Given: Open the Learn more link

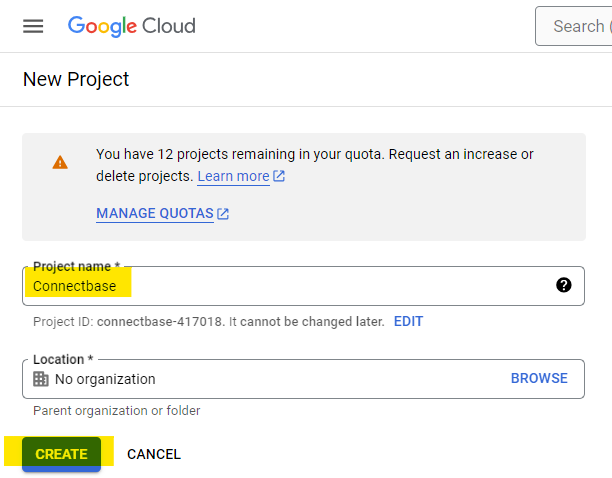Looking at the screenshot, I should point(233,176).
